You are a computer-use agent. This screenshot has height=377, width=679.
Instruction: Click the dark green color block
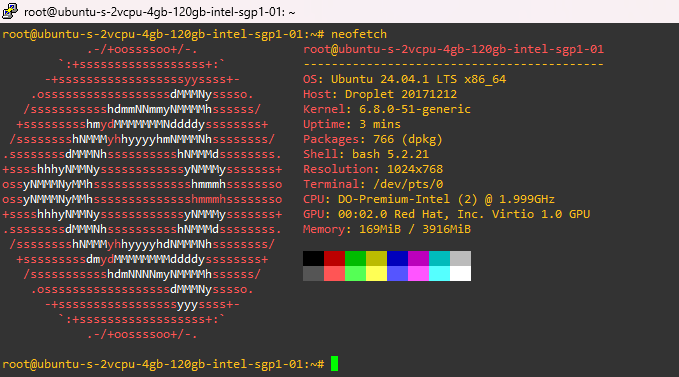356,258
